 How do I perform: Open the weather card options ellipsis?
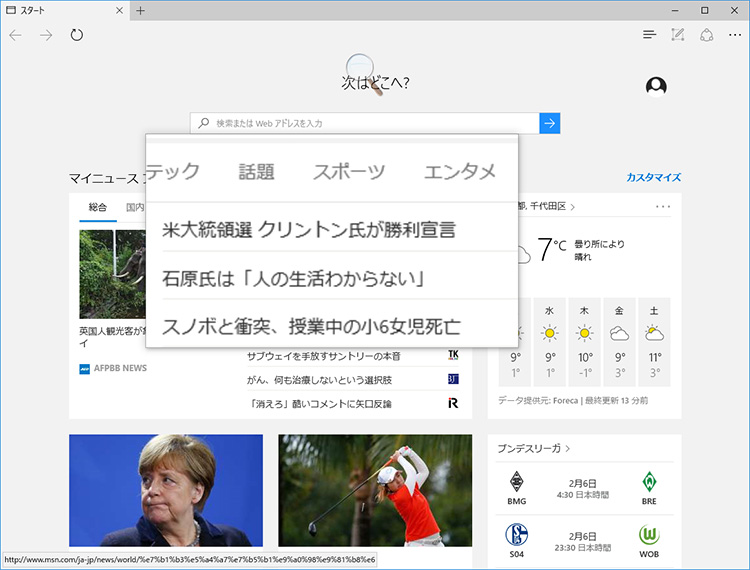(663, 206)
